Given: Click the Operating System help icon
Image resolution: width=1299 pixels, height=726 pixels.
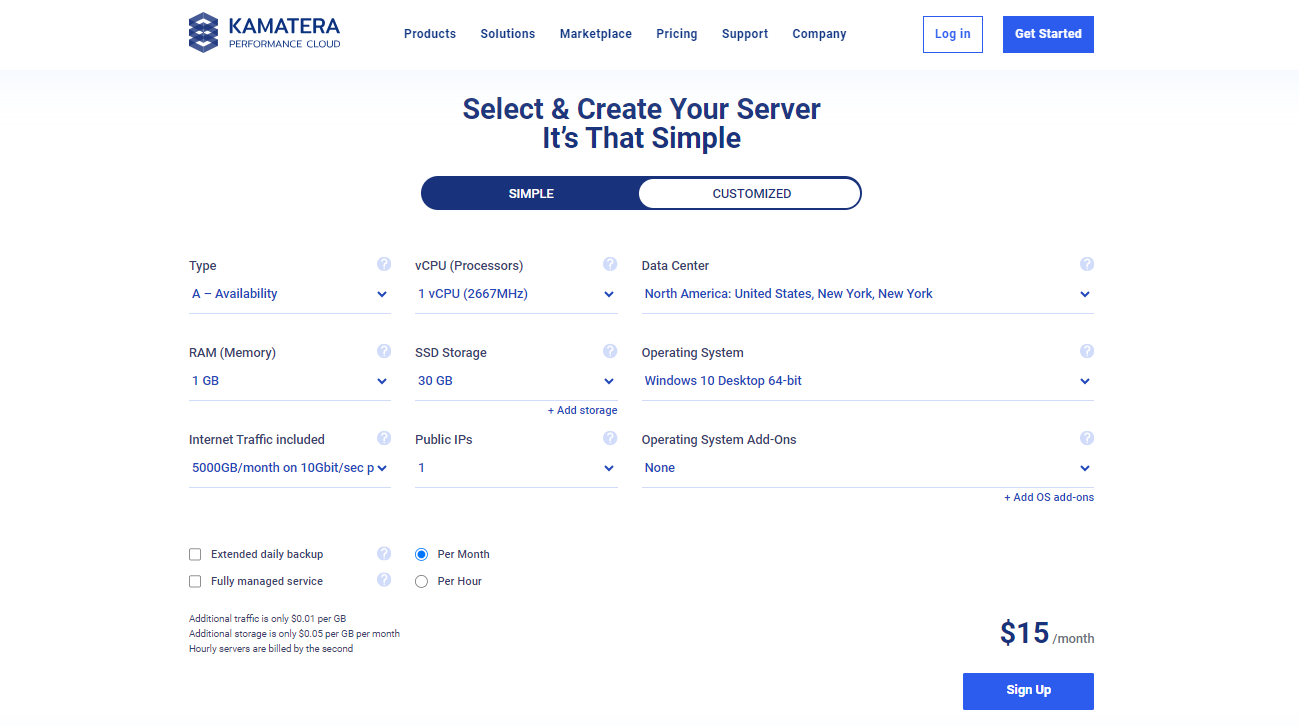Looking at the screenshot, I should [1087, 352].
